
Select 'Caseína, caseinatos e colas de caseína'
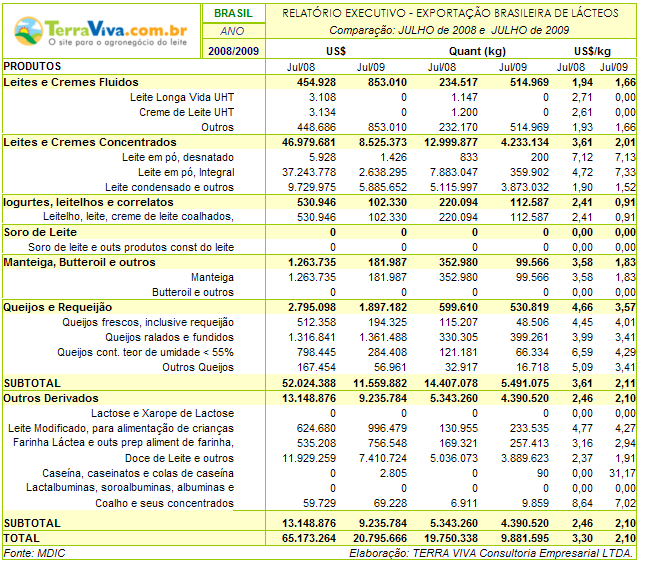138,473
